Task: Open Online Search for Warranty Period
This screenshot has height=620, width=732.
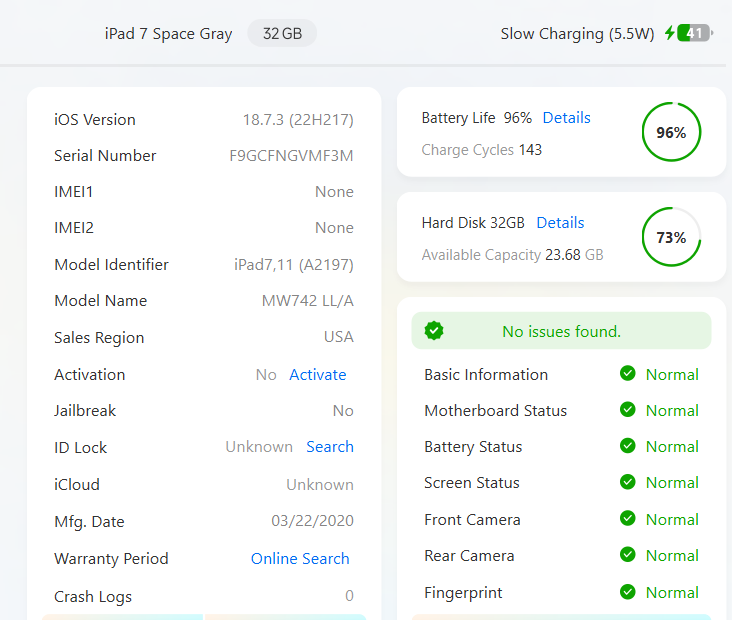Action: (300, 558)
